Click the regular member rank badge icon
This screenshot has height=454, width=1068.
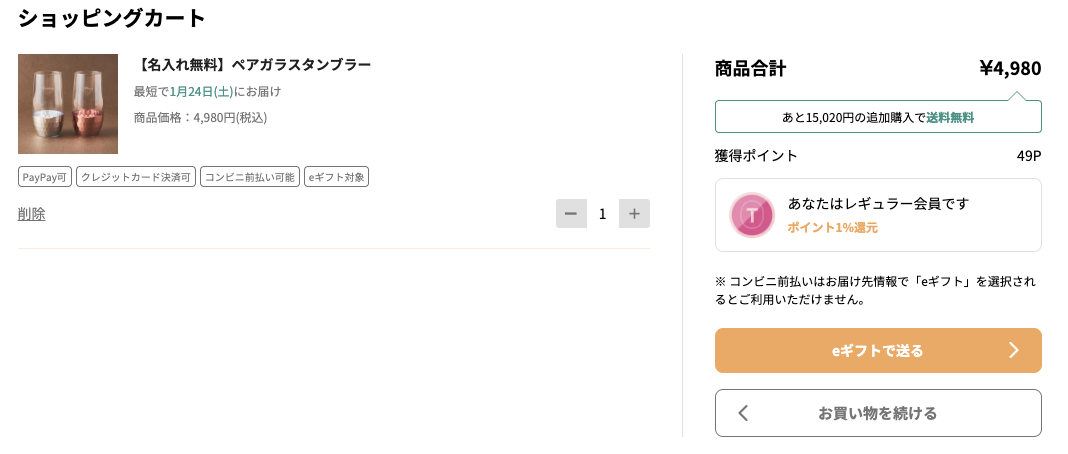pos(751,215)
